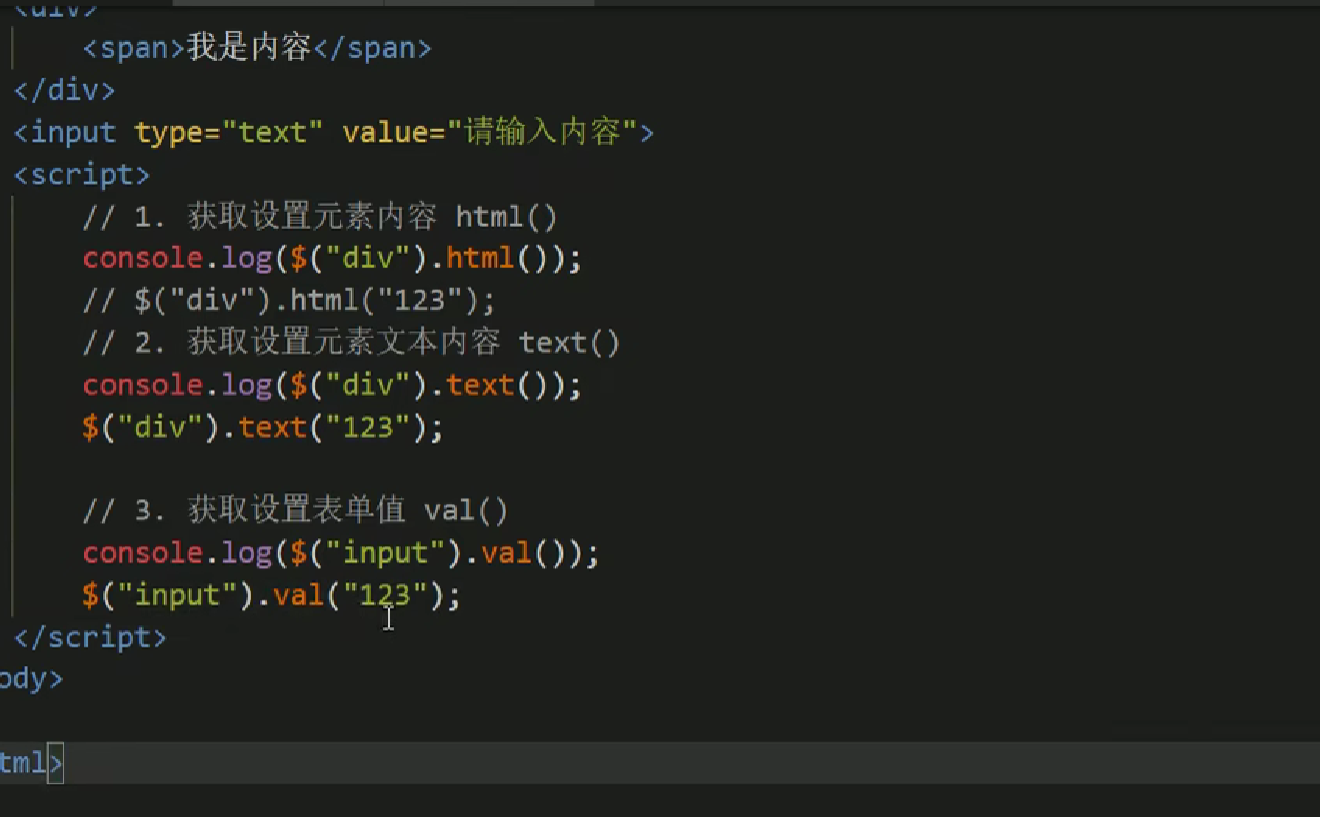
Task: Click the opening <script> tag
Action: (x=82, y=175)
